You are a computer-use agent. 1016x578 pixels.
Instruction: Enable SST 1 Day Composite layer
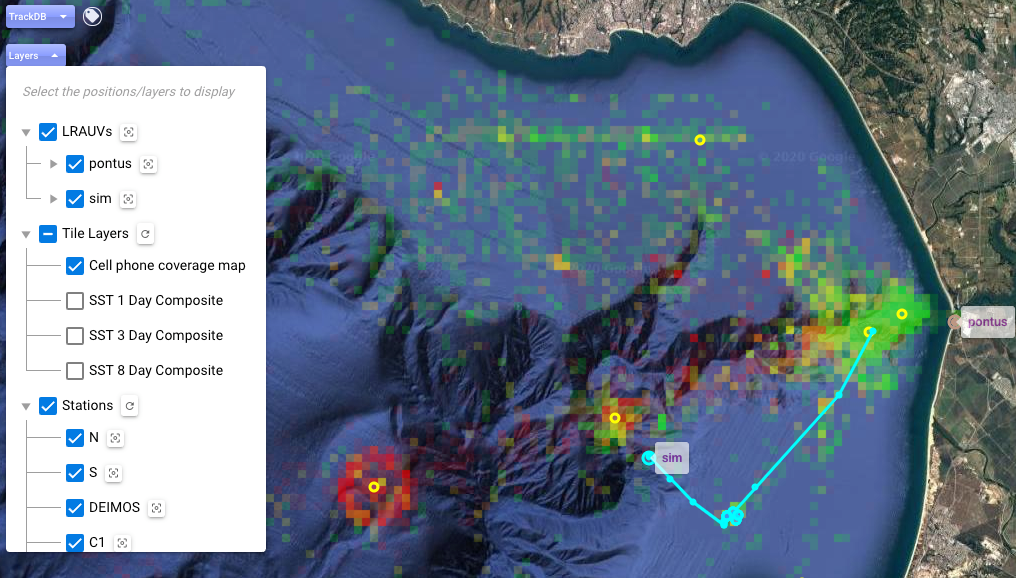(x=75, y=301)
